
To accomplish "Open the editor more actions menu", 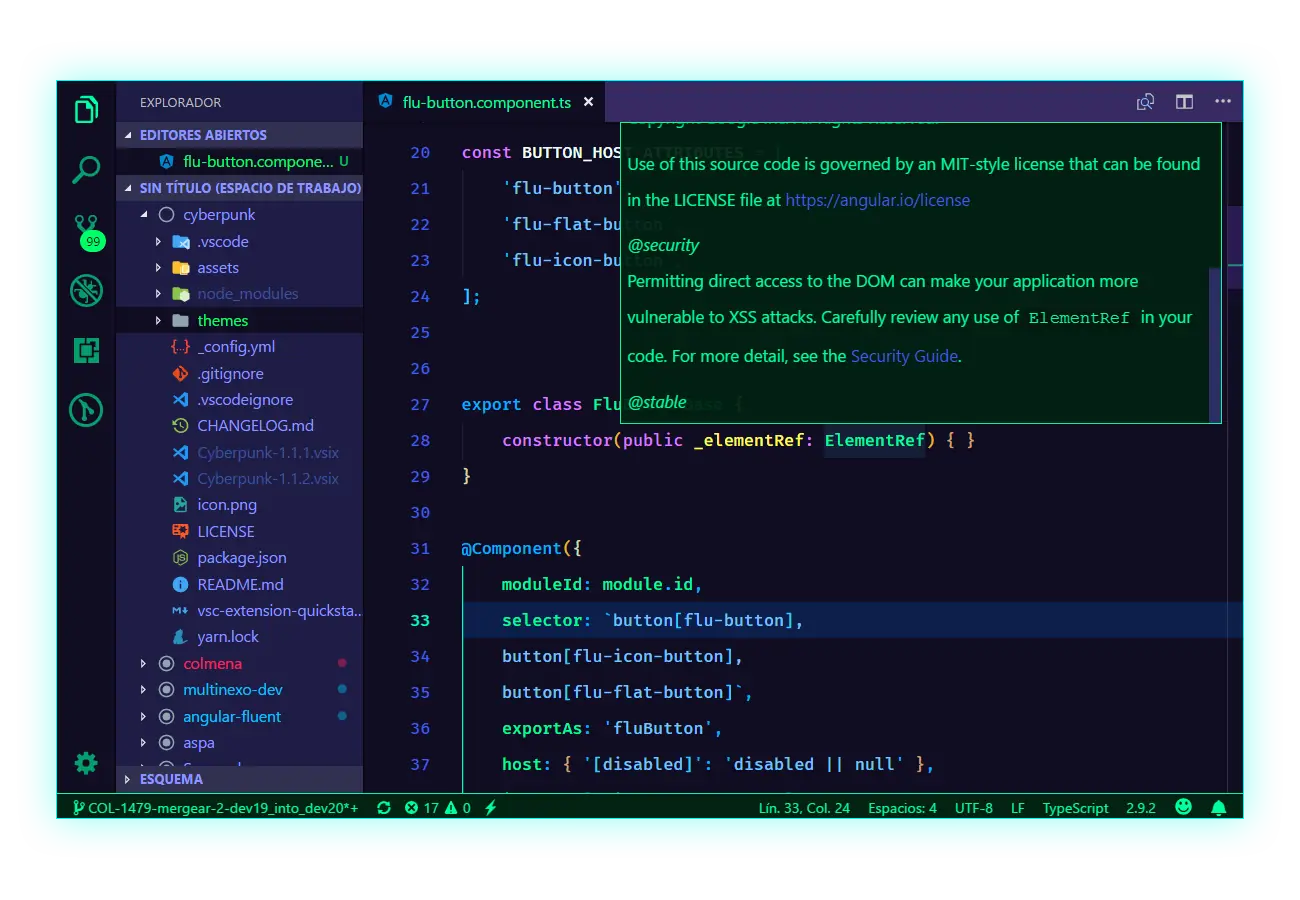I will tap(1222, 102).
